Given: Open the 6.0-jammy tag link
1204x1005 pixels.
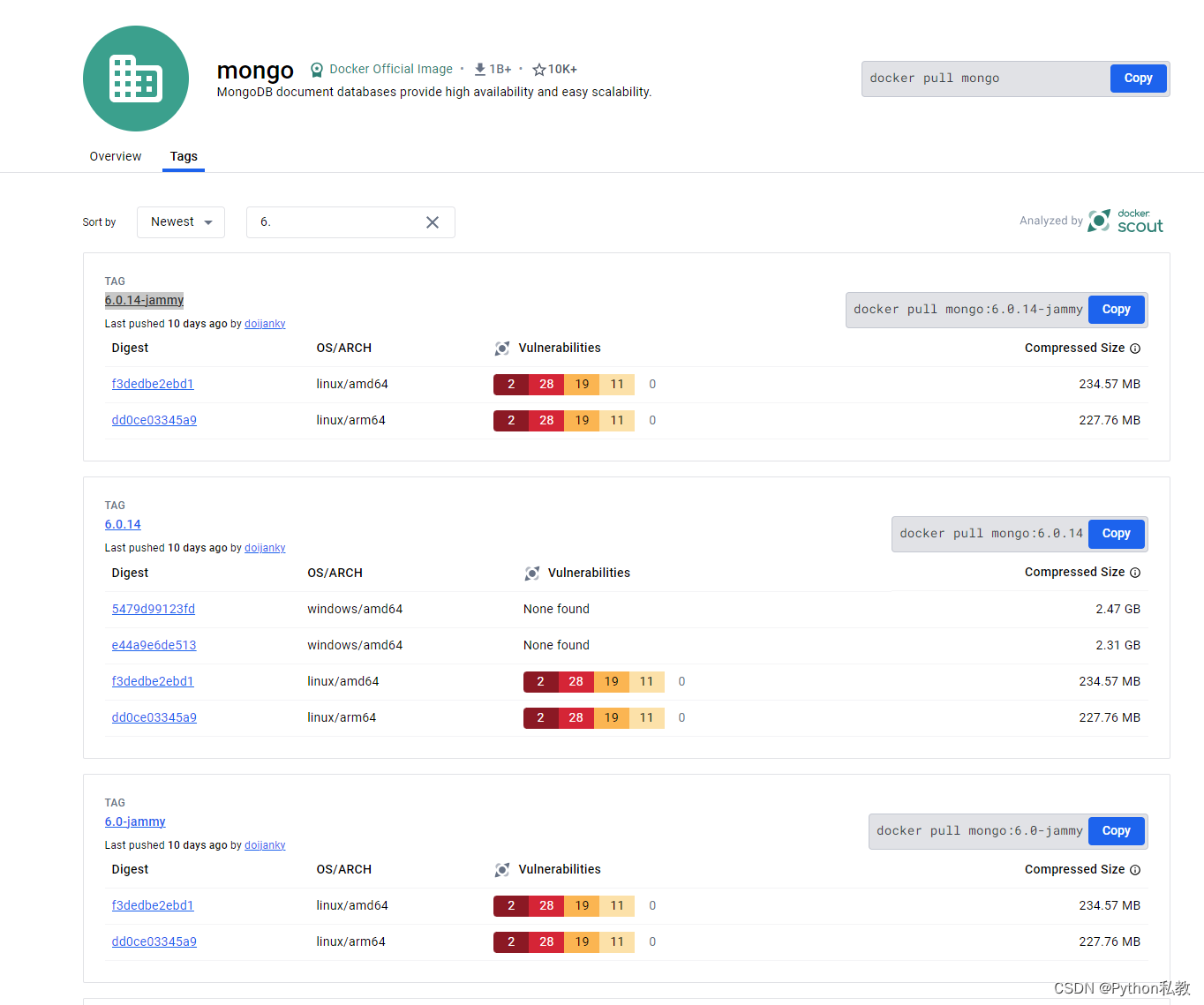Looking at the screenshot, I should (135, 821).
